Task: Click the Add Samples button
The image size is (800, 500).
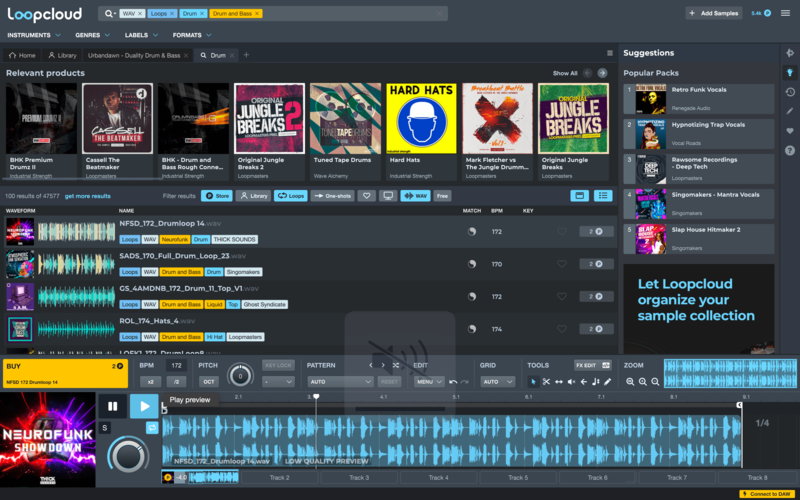Action: click(713, 13)
